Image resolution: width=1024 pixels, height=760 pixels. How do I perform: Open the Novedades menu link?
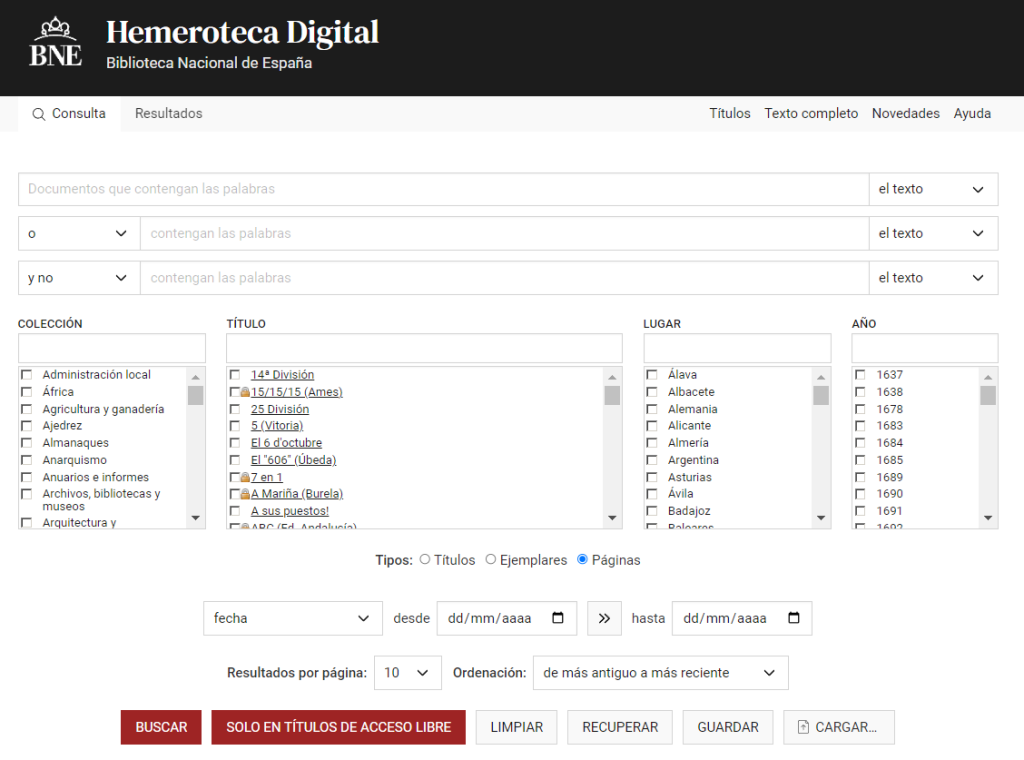905,114
